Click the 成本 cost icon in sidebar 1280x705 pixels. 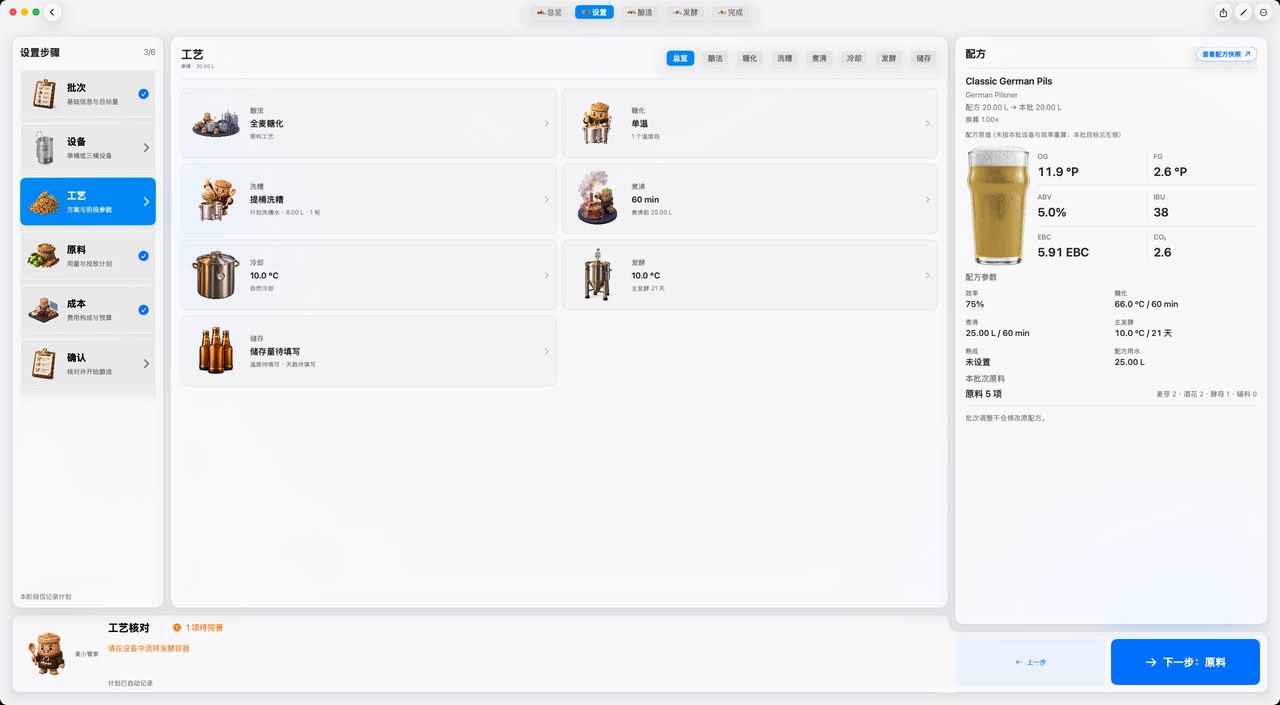tap(44, 310)
